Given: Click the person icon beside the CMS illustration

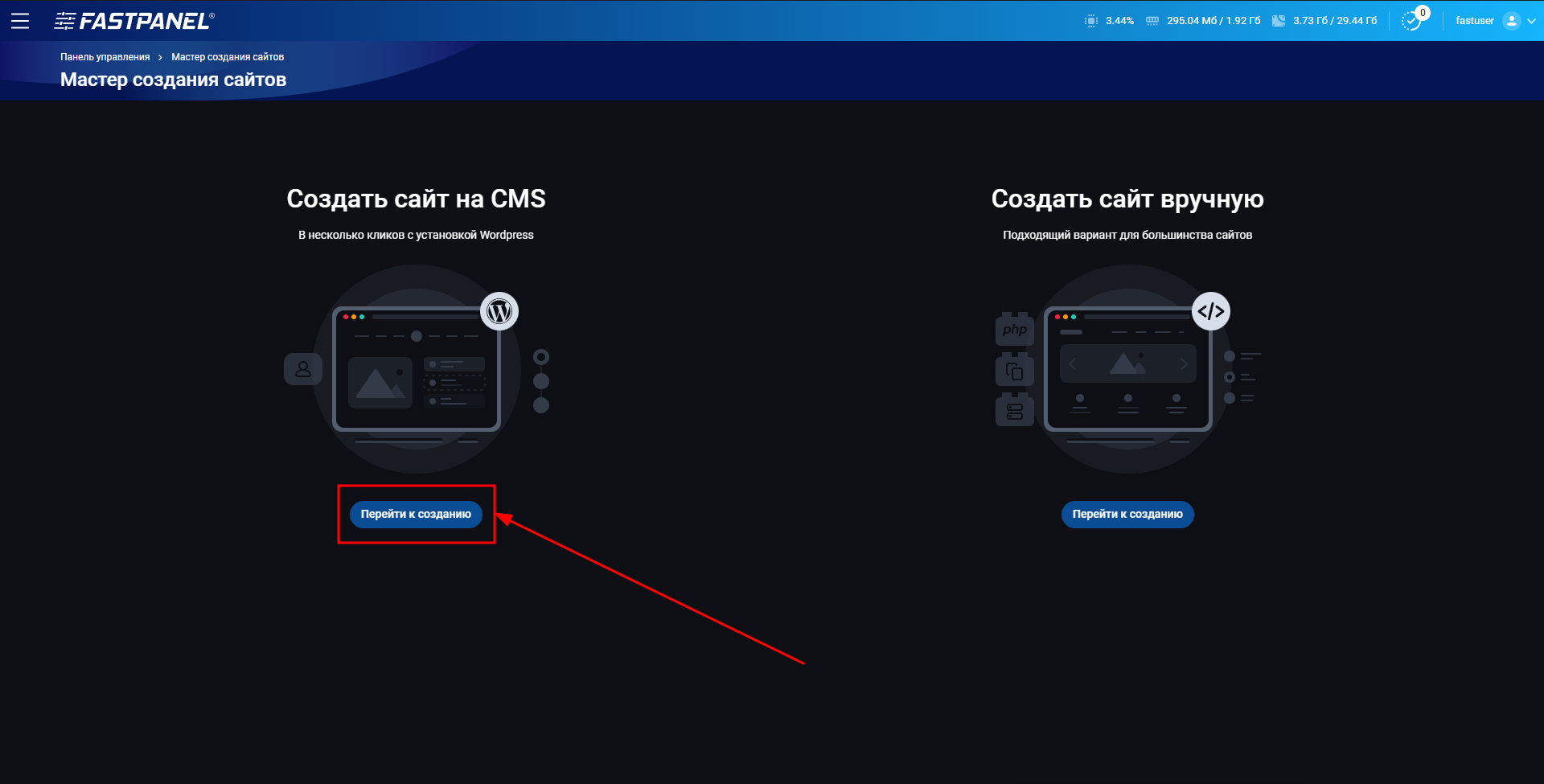Looking at the screenshot, I should pos(303,368).
